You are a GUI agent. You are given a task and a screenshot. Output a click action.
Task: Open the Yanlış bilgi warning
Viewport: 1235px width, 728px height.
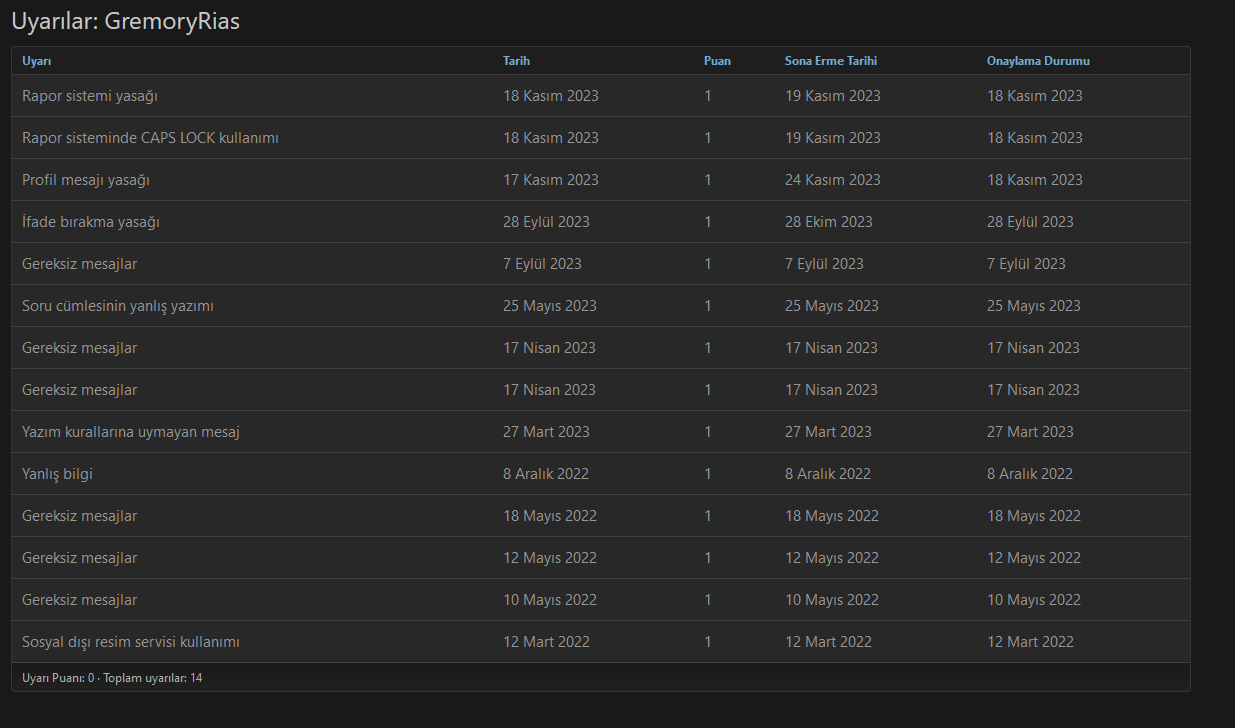(x=57, y=474)
